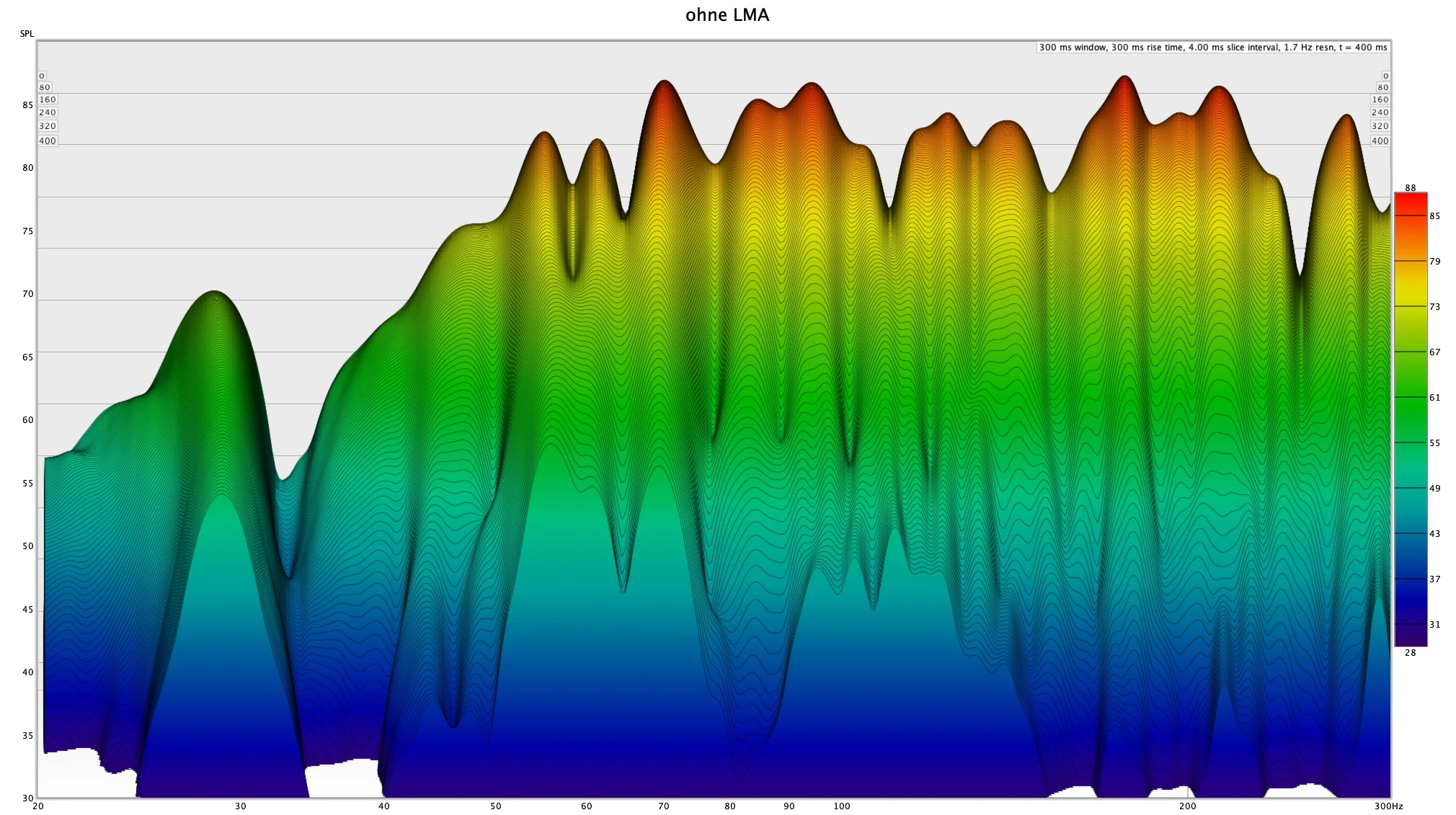Select the 88 maximum label above color scale

tap(1411, 188)
